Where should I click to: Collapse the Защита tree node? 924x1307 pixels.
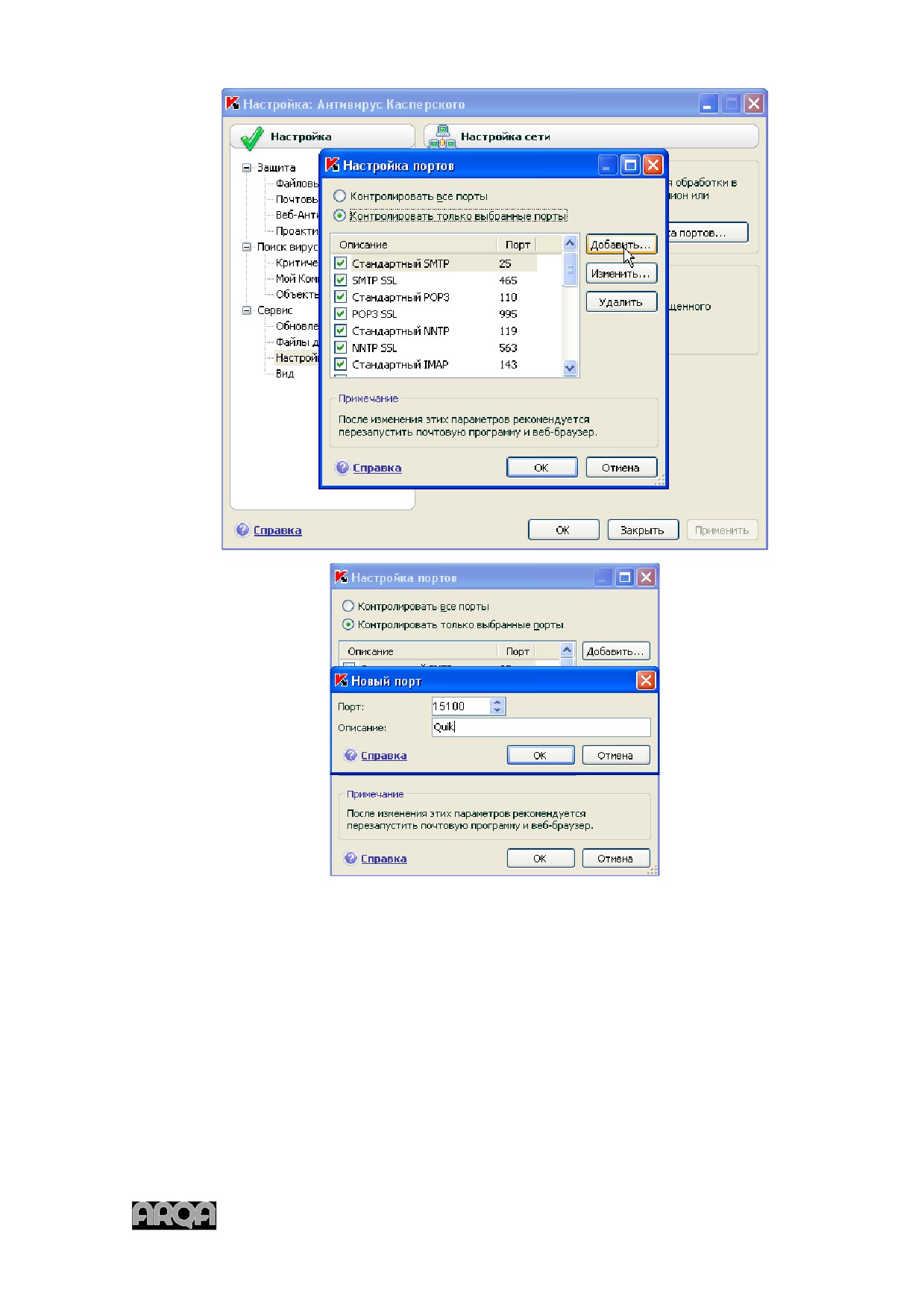click(247, 168)
